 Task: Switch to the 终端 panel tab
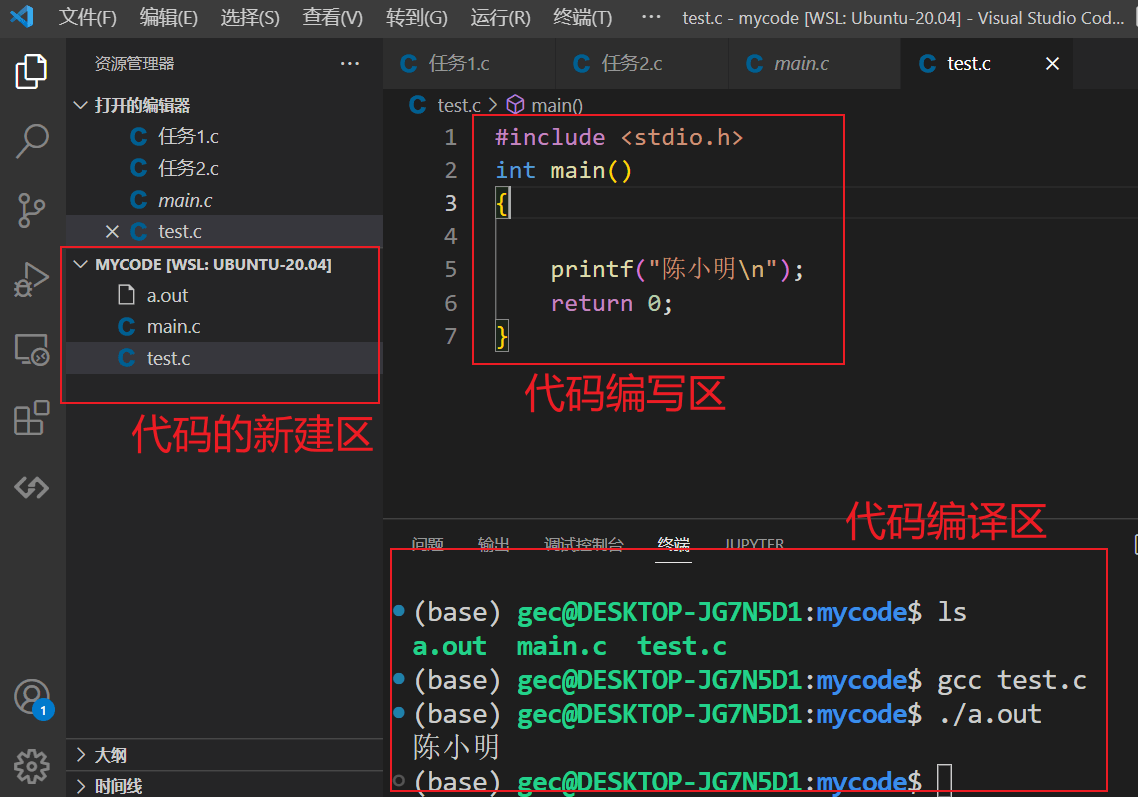[674, 544]
